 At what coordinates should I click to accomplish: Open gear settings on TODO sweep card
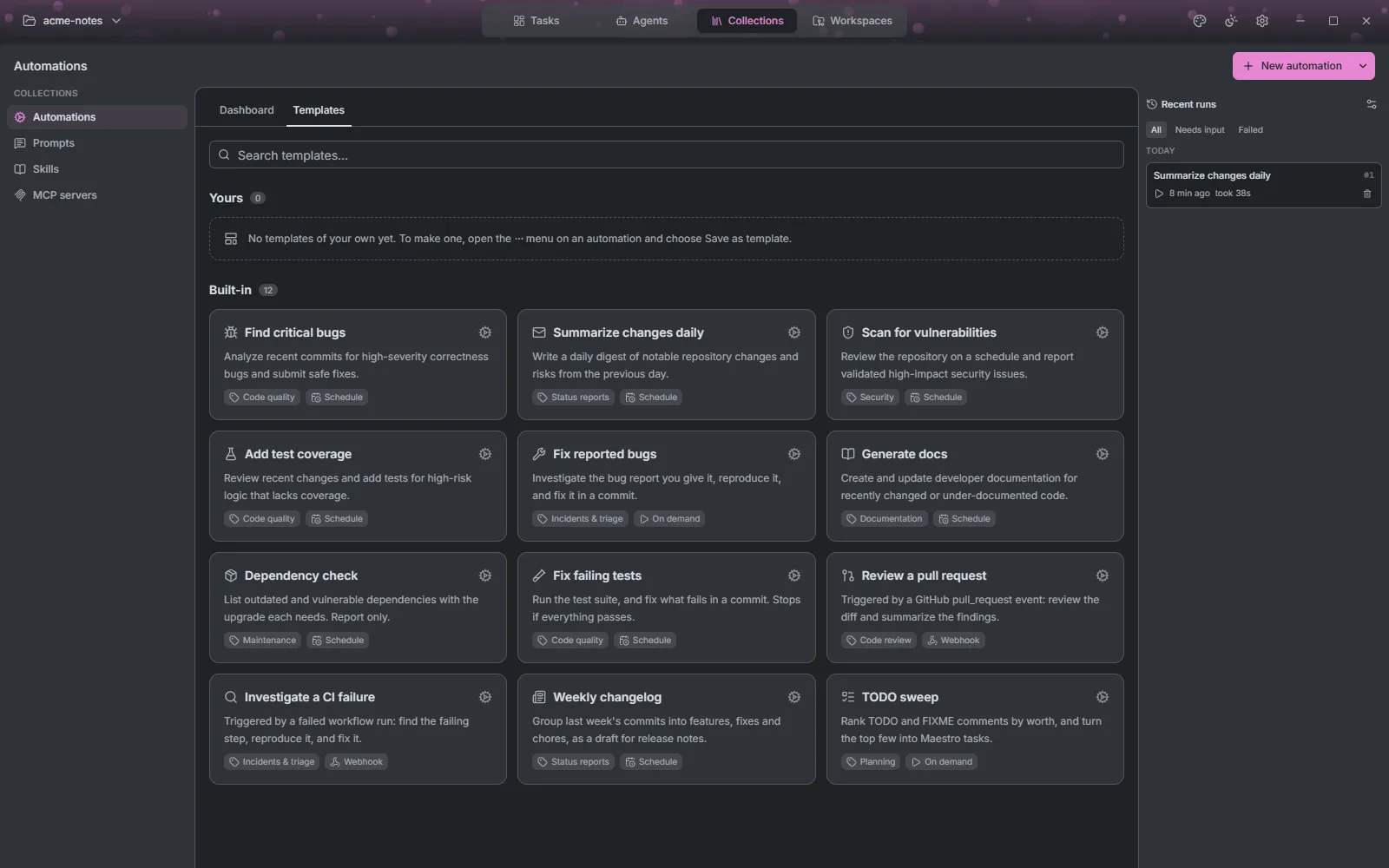1102,697
